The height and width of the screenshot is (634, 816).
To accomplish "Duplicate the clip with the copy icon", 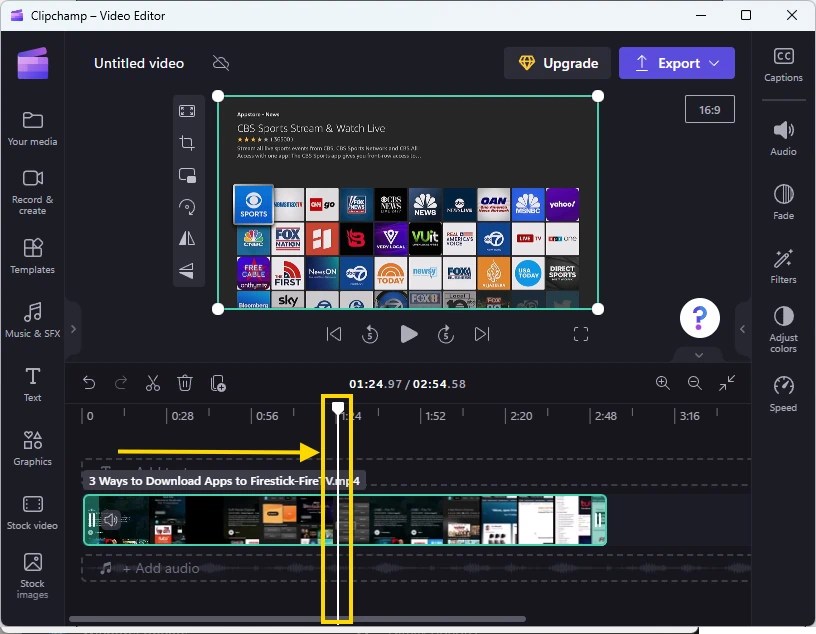I will coord(218,383).
